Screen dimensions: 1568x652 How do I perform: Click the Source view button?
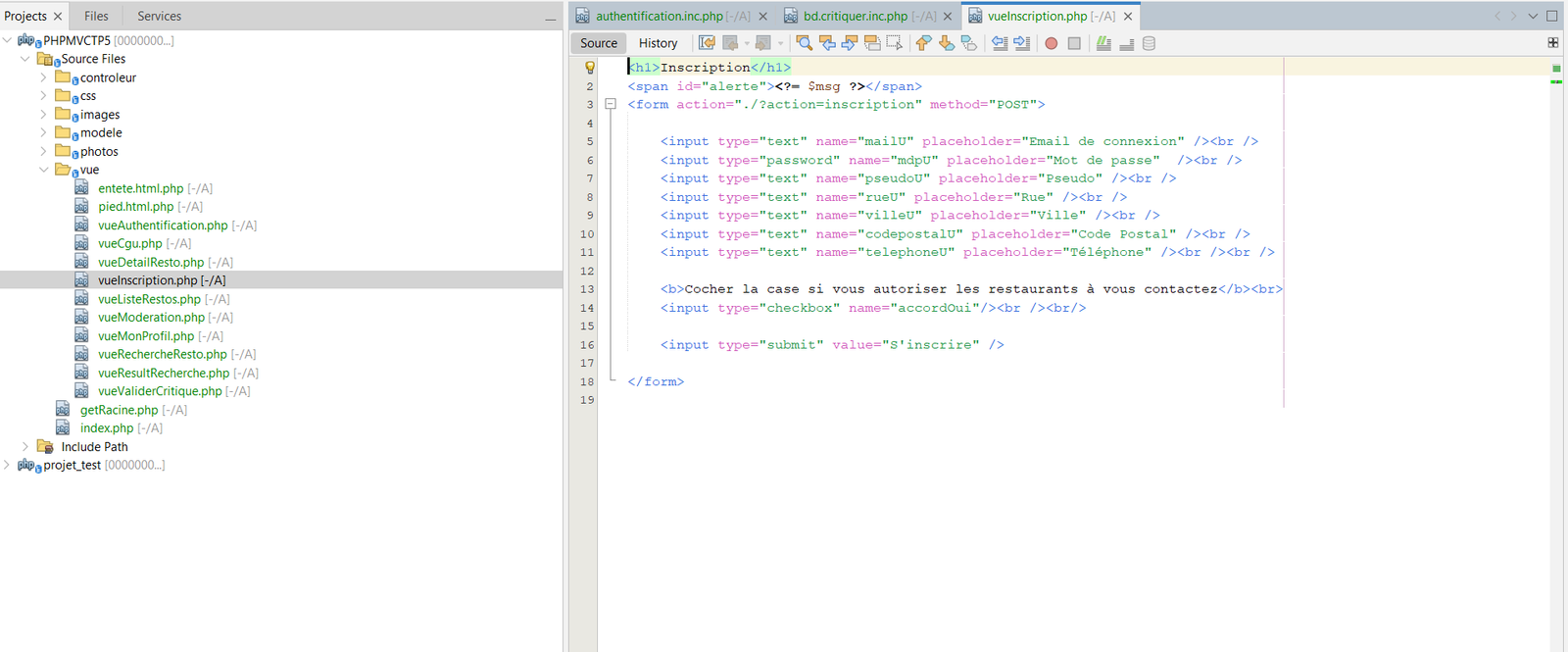tap(599, 43)
